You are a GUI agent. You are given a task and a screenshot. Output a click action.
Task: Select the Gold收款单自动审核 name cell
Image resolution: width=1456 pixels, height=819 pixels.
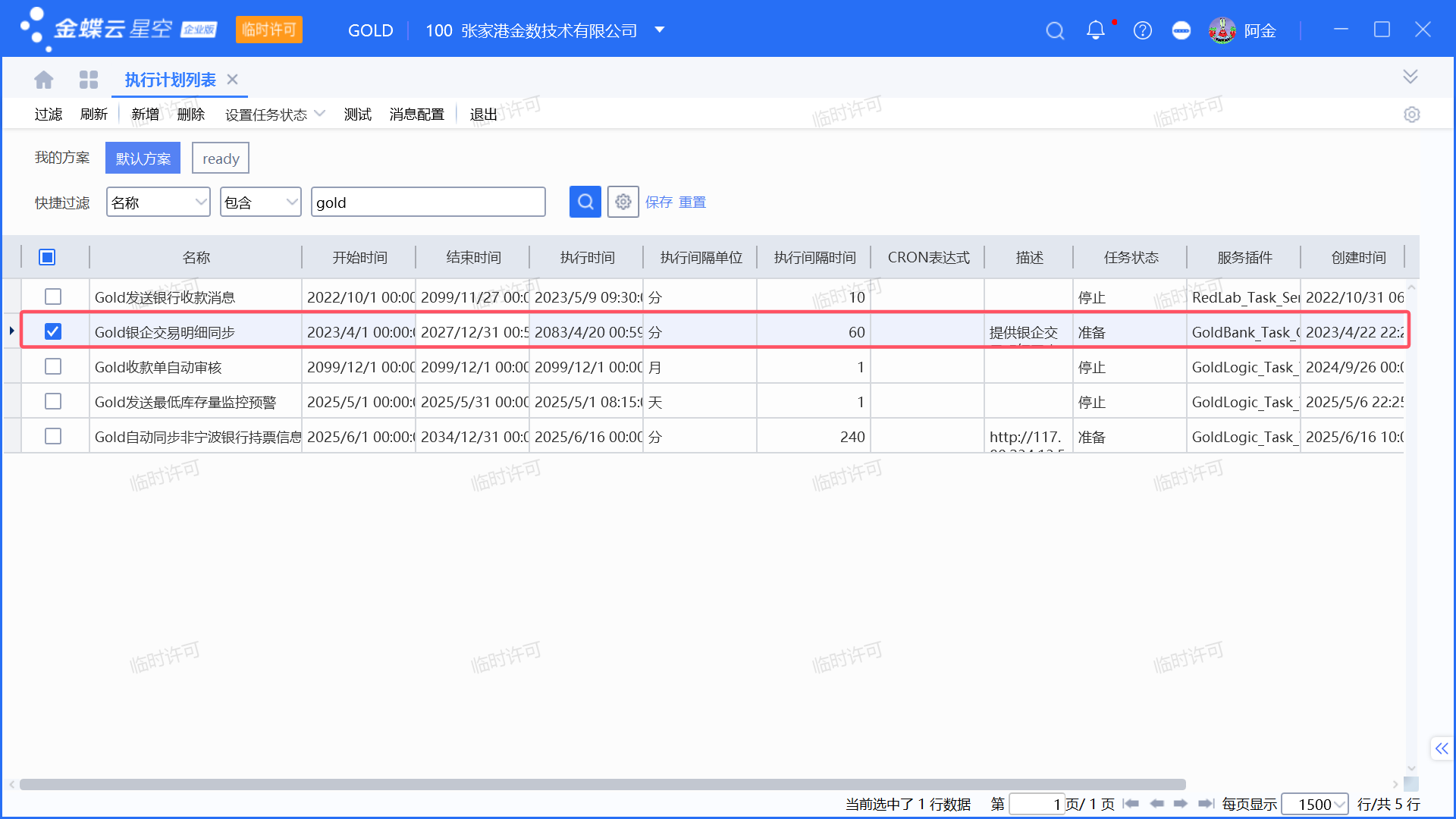coord(196,367)
